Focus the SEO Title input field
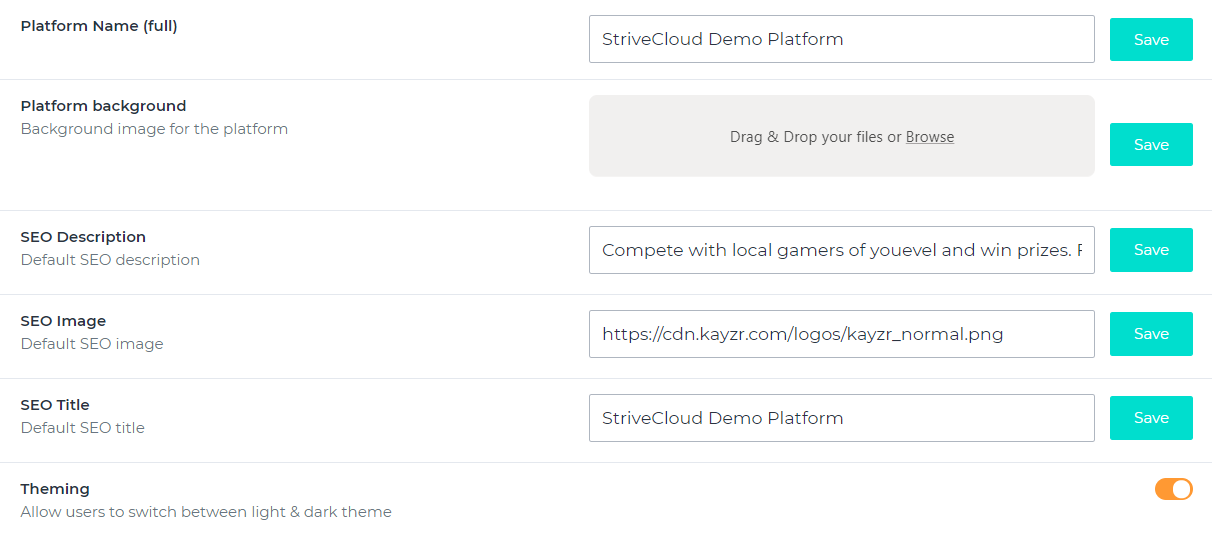This screenshot has height=544, width=1212. point(841,418)
